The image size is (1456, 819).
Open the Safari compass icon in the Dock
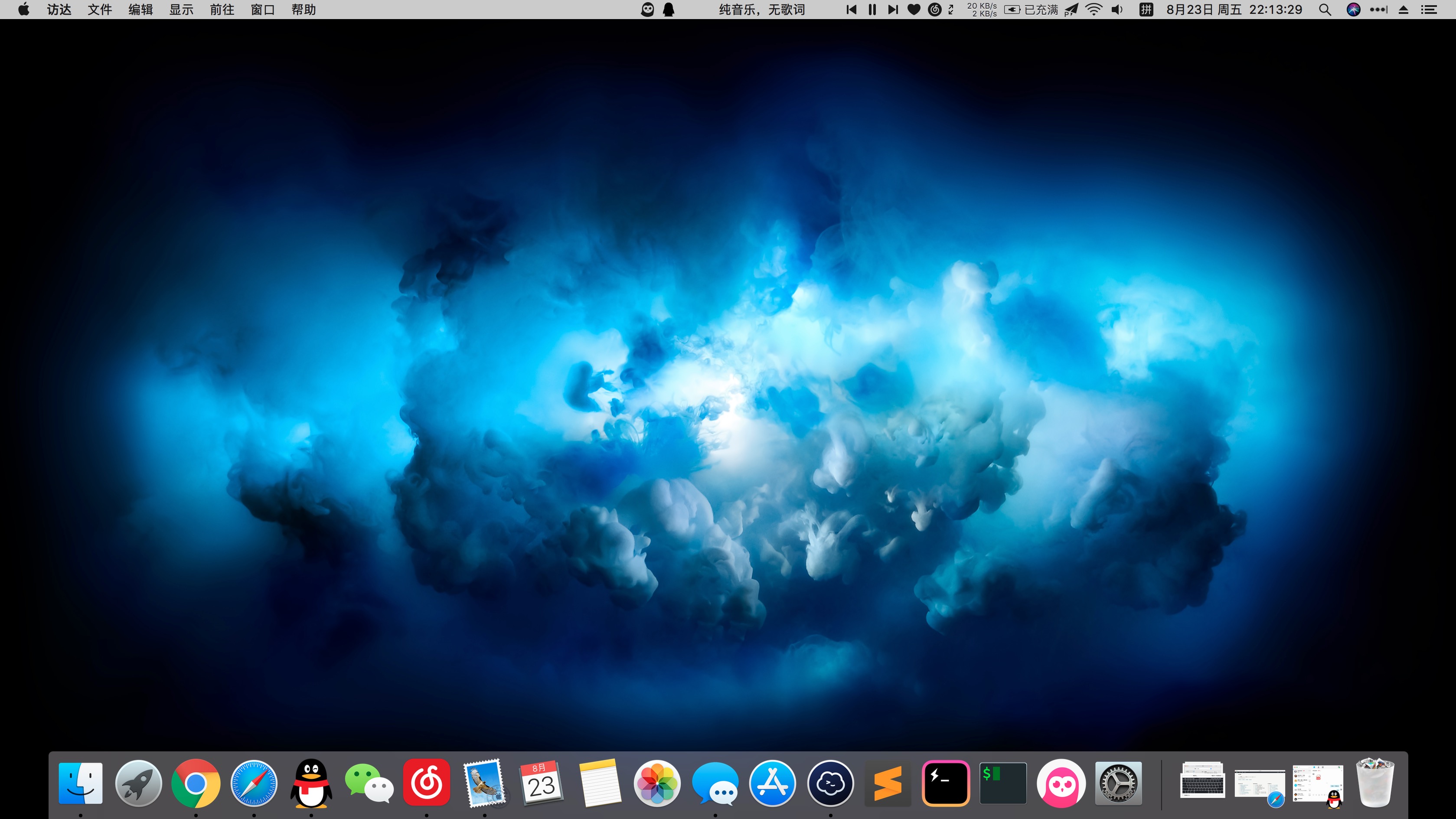254,783
